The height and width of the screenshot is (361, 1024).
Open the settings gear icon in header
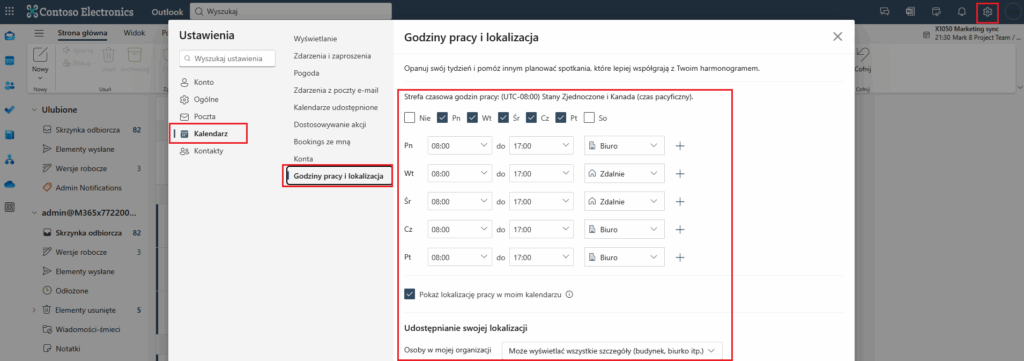coord(987,12)
